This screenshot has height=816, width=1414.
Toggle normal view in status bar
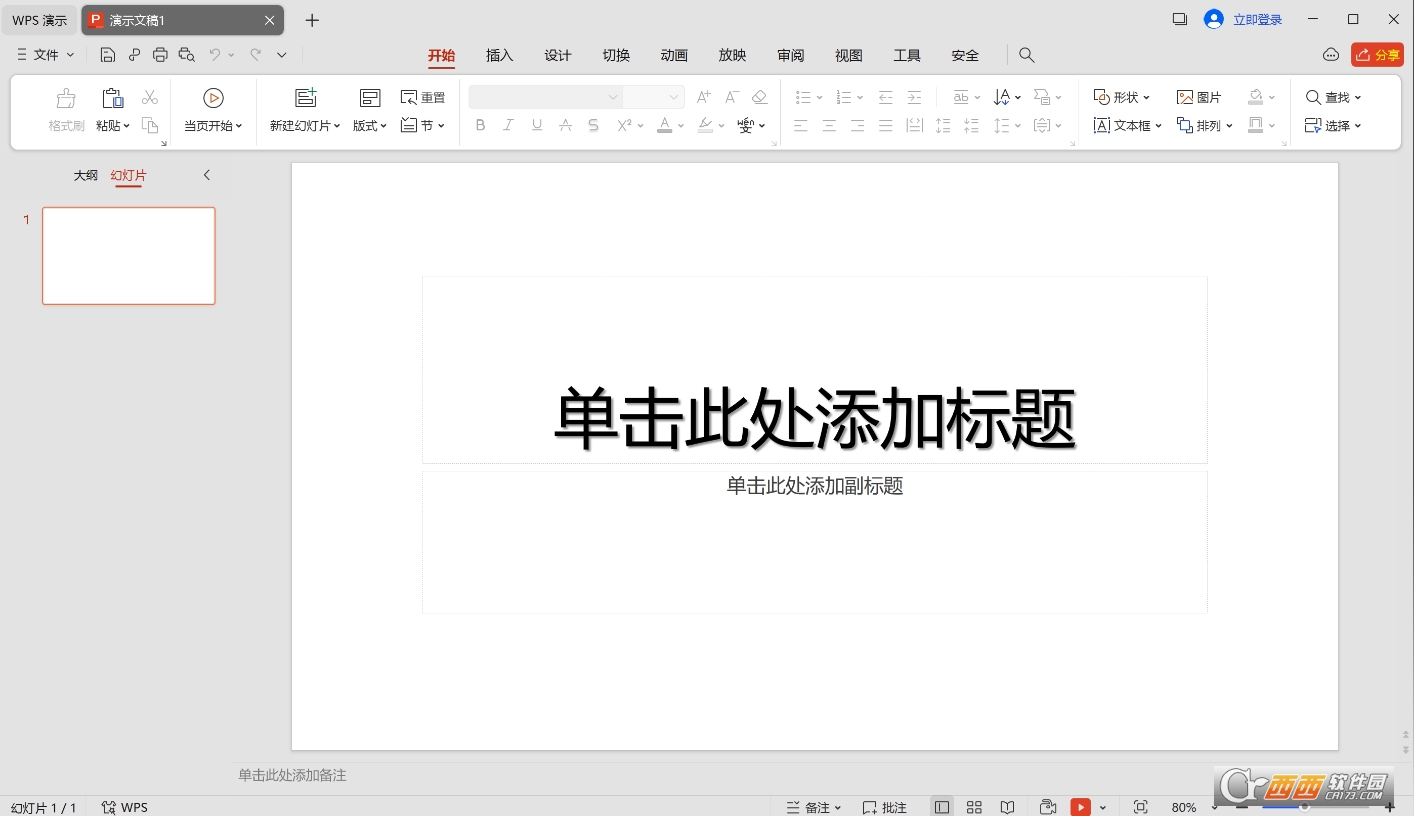[x=942, y=807]
